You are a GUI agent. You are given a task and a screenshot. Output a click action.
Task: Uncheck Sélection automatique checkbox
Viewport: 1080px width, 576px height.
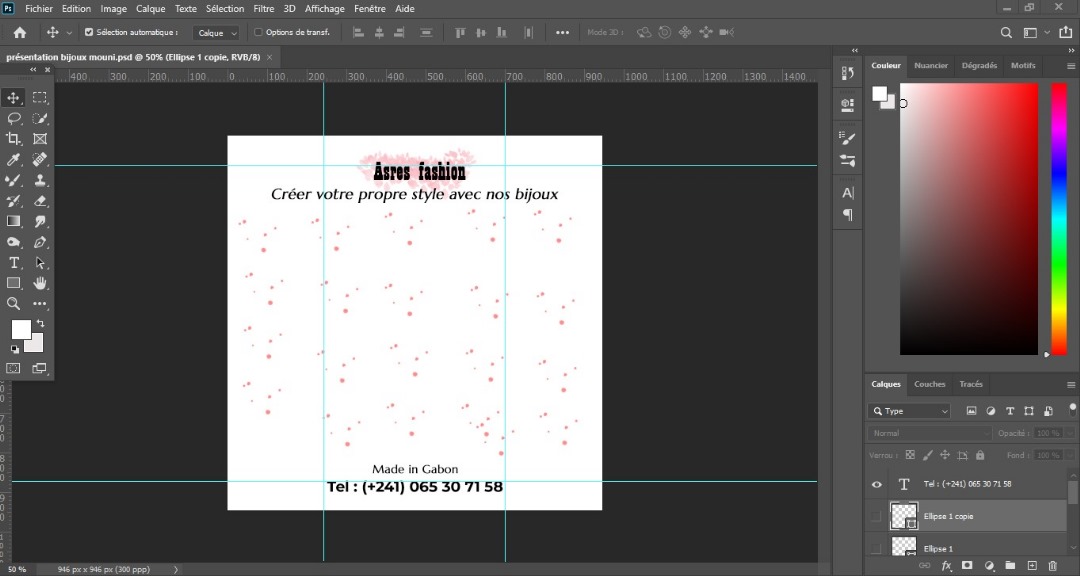[89, 32]
